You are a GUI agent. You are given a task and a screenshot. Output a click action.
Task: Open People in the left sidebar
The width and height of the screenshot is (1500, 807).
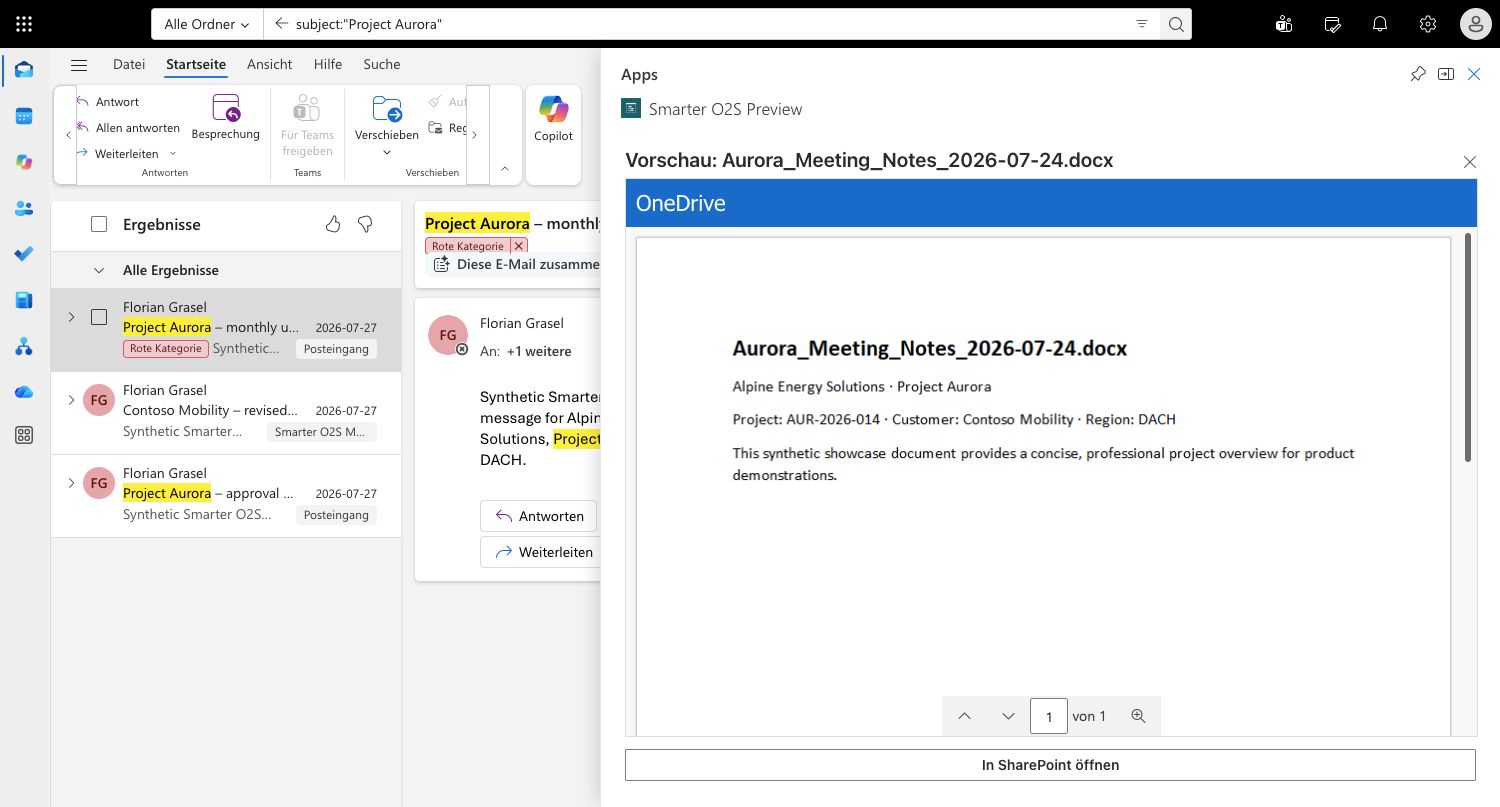tap(24, 208)
